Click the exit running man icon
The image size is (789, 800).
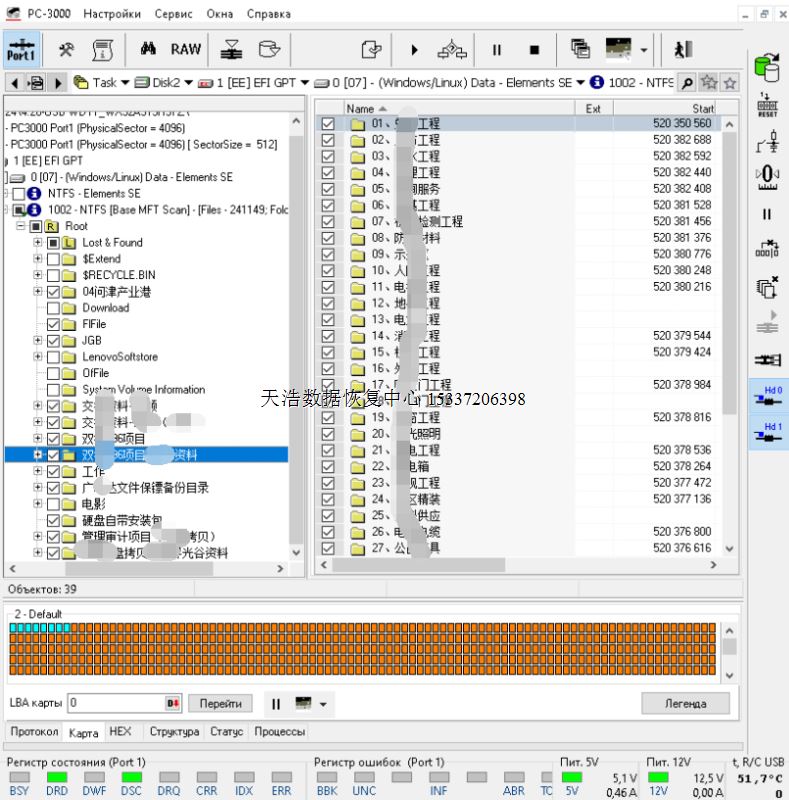(683, 49)
